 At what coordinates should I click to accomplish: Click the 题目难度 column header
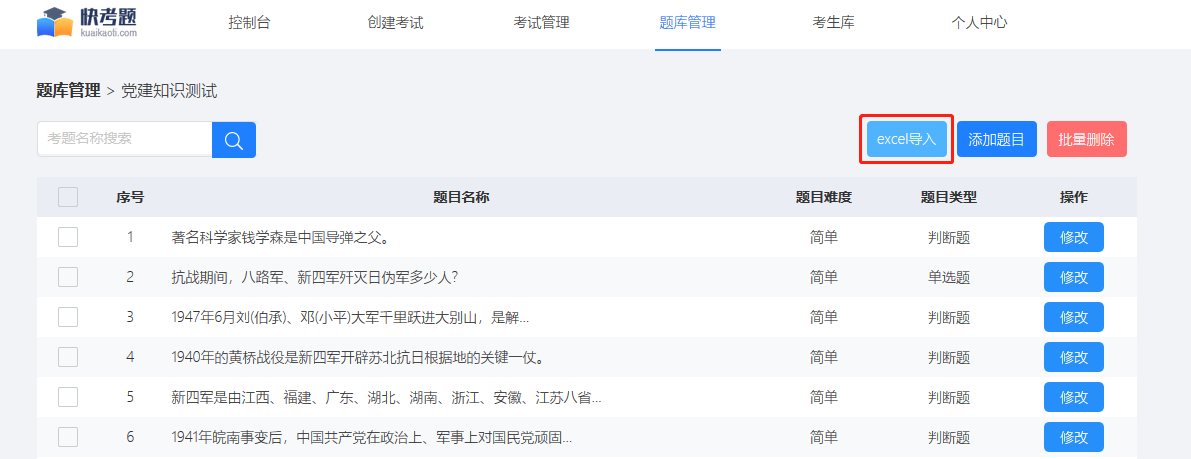(824, 198)
